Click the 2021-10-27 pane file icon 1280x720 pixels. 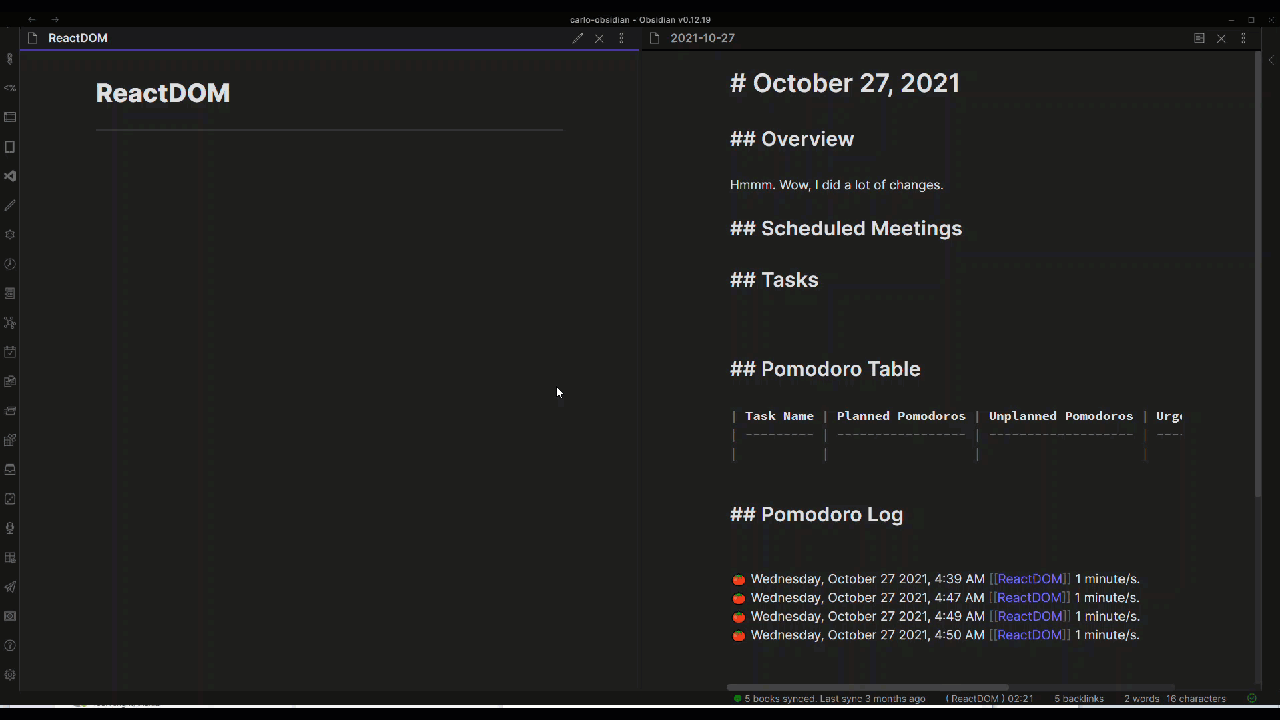point(655,38)
